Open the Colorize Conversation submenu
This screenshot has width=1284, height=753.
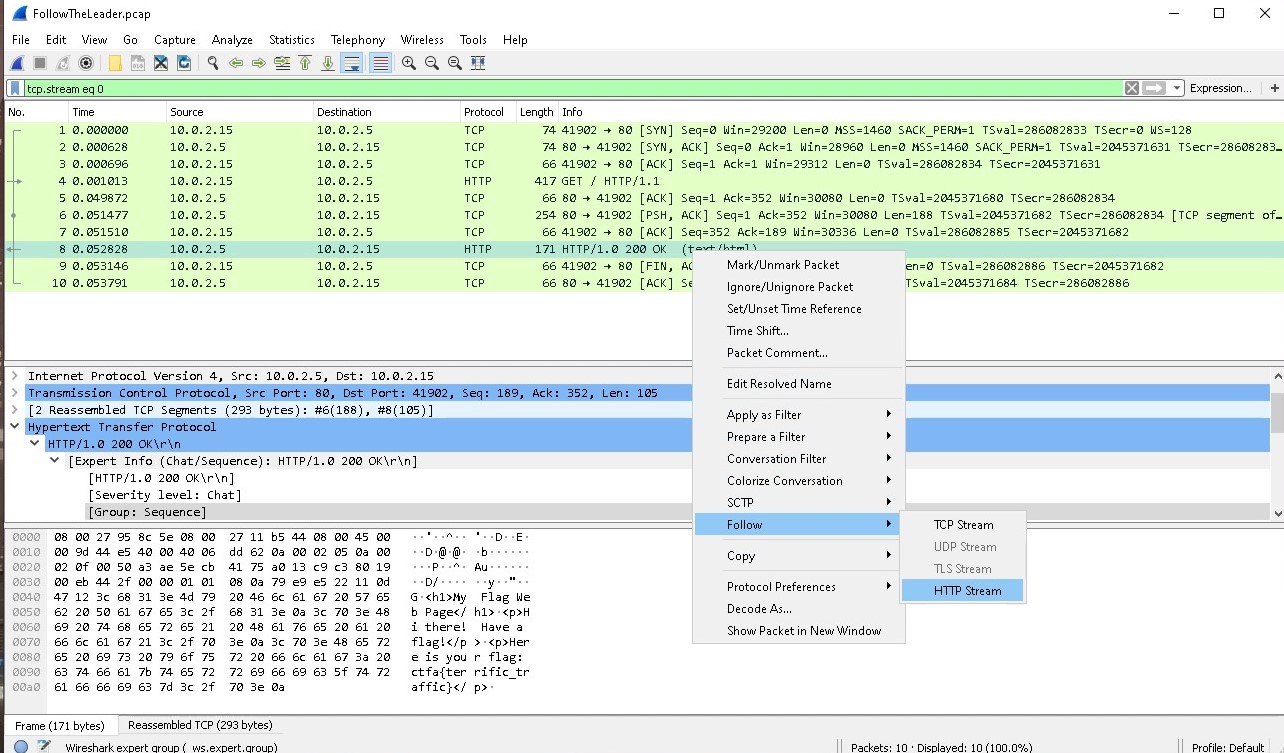point(799,481)
